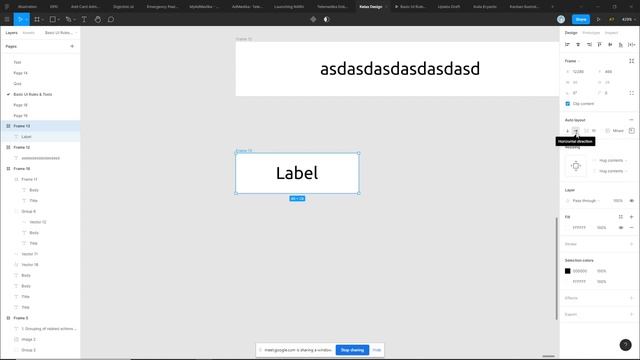Click the user avatar in toolbar
The height and width of the screenshot is (360, 640).
561,19
